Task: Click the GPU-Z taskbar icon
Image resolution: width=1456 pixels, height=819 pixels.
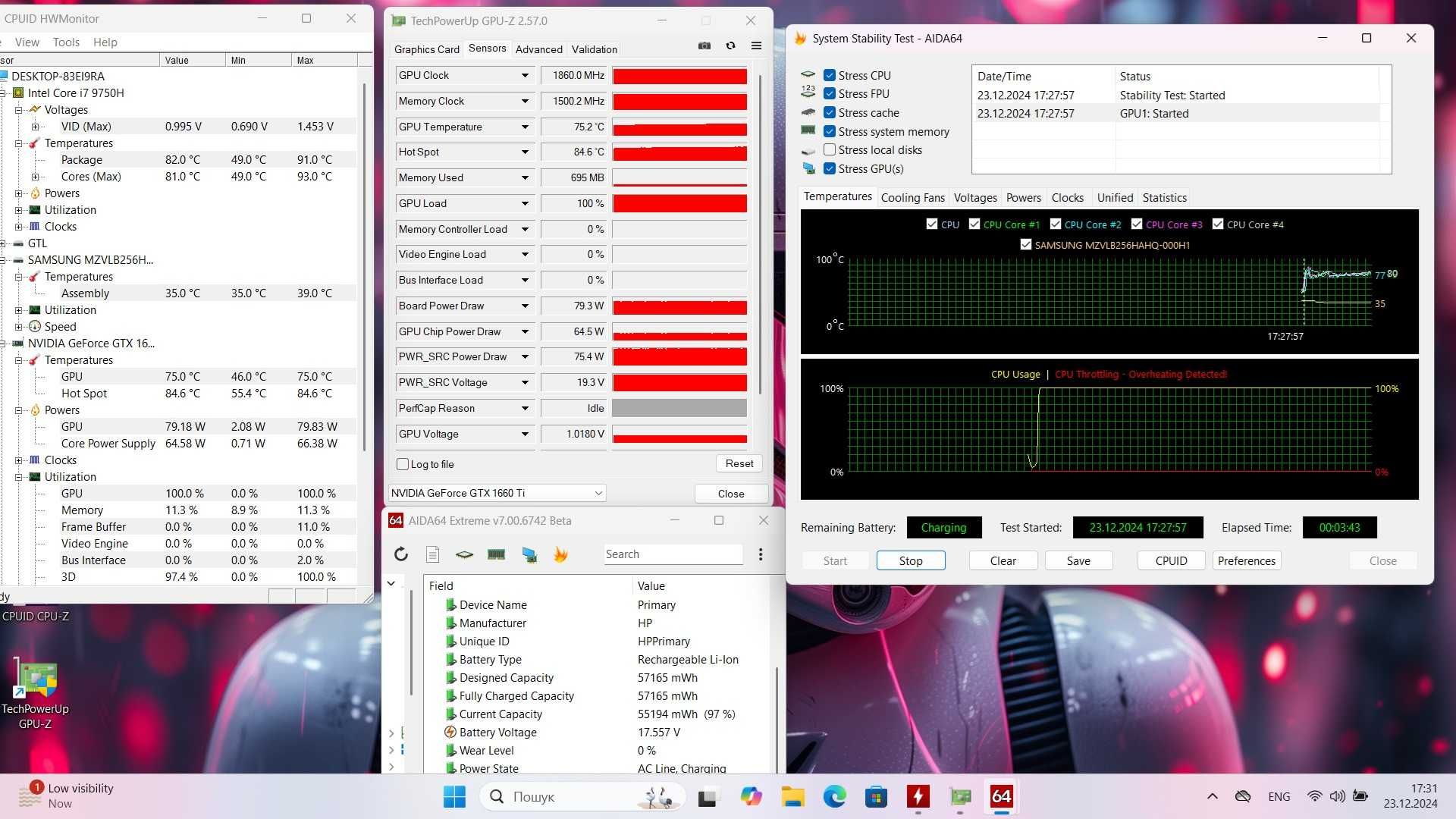Action: 960,796
